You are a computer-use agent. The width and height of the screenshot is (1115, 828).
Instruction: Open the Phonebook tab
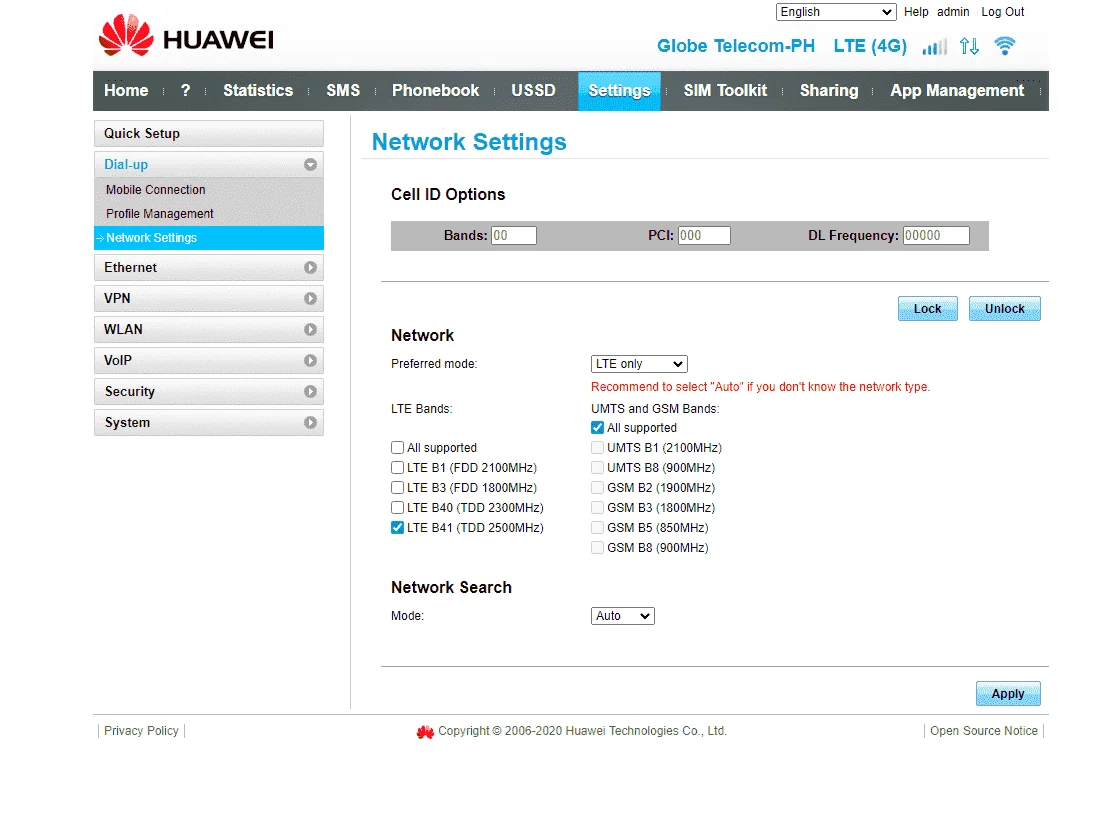[435, 90]
